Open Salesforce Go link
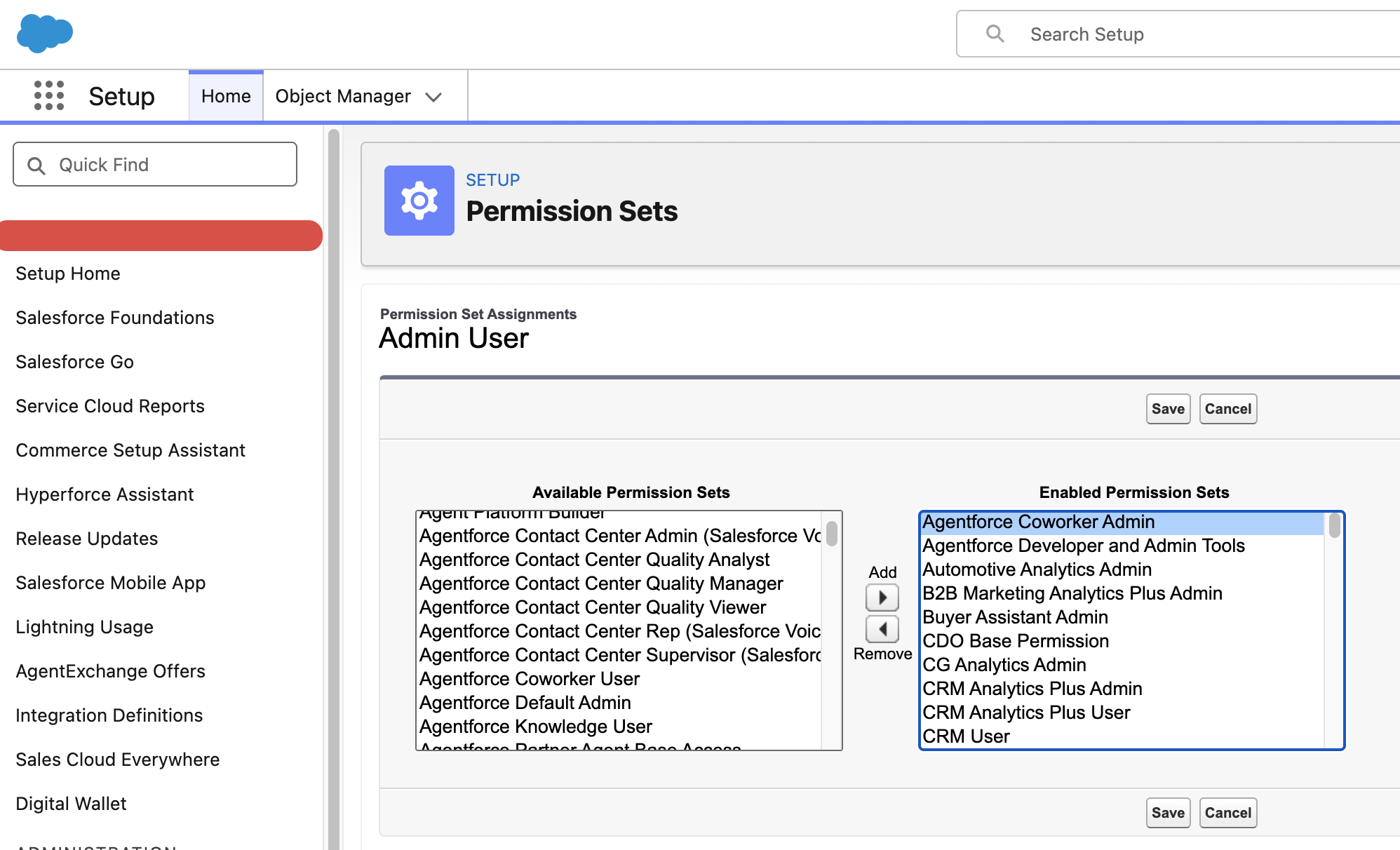Viewport: 1400px width, 850px height. click(x=75, y=362)
